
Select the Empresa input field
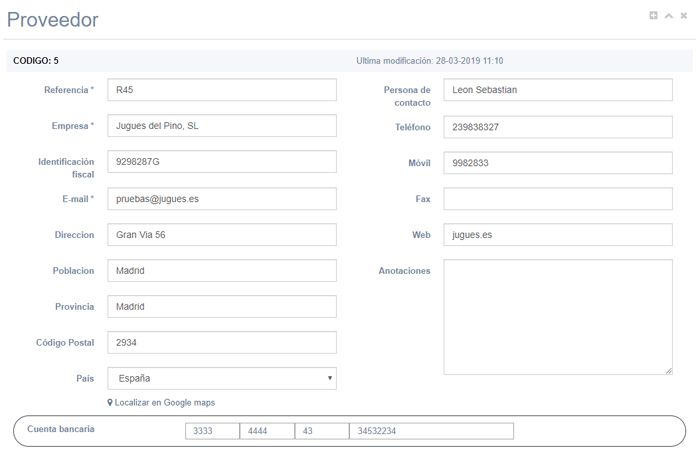click(x=221, y=126)
